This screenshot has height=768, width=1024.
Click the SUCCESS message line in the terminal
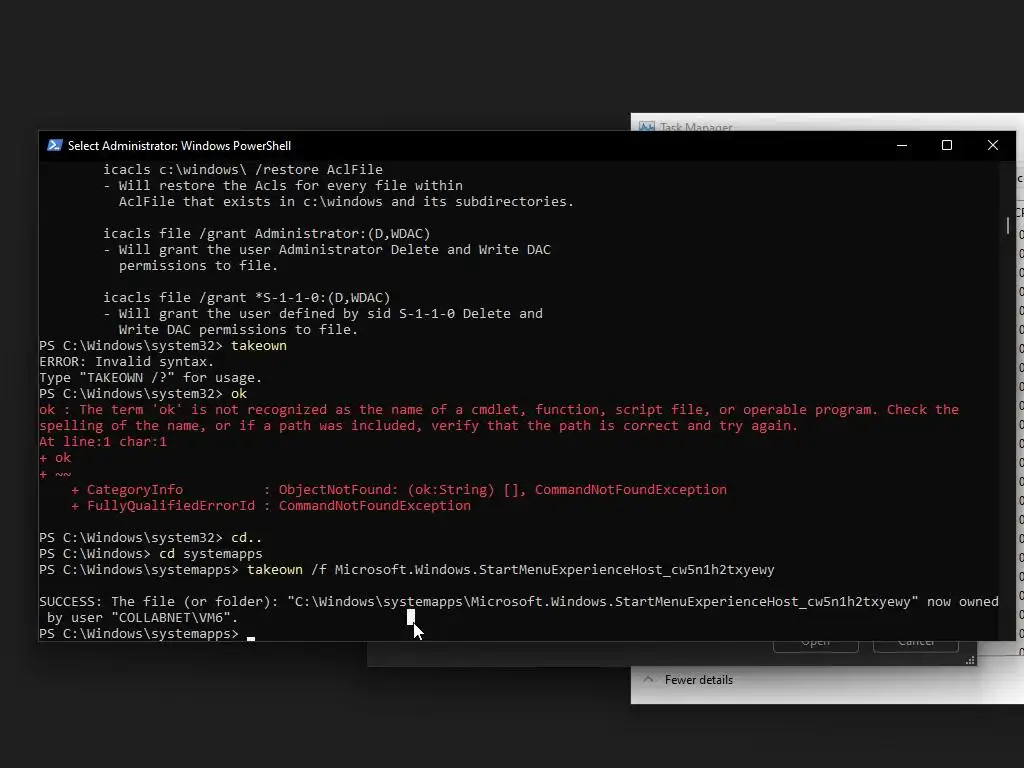click(x=519, y=601)
